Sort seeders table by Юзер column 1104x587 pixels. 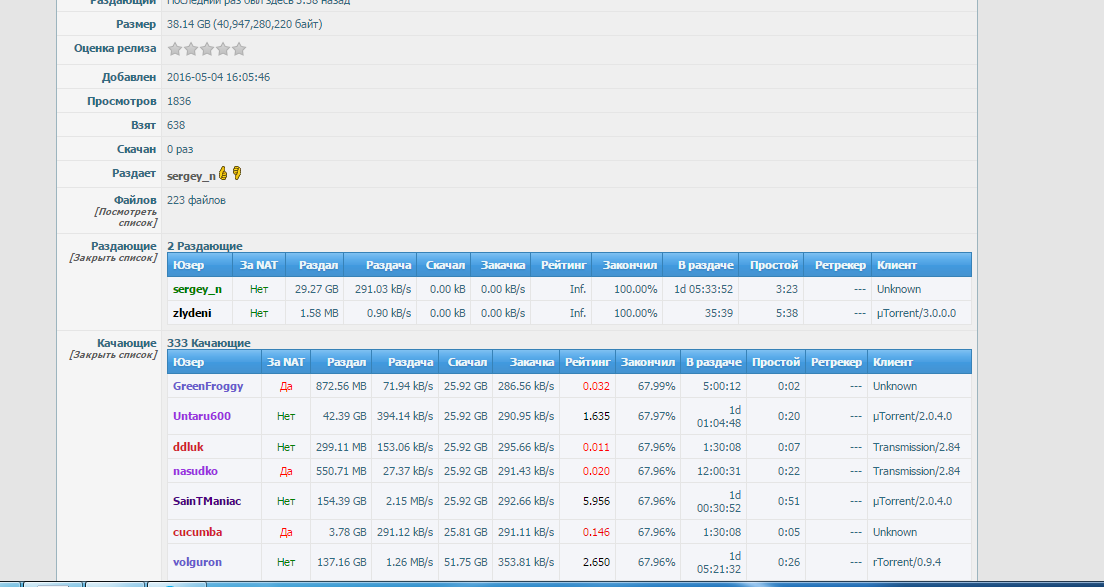pyautogui.click(x=189, y=265)
